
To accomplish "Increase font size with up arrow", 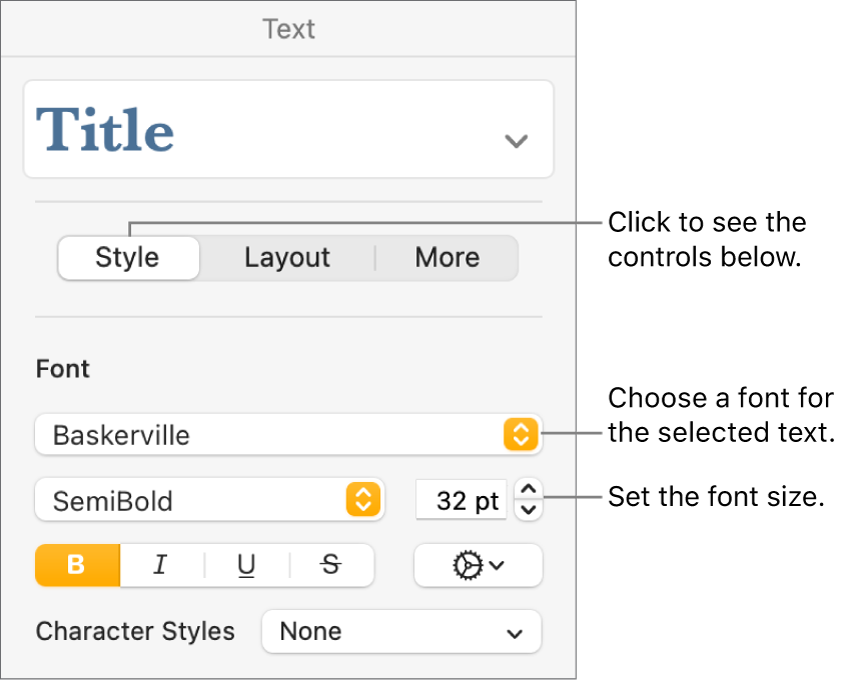I will coord(530,489).
